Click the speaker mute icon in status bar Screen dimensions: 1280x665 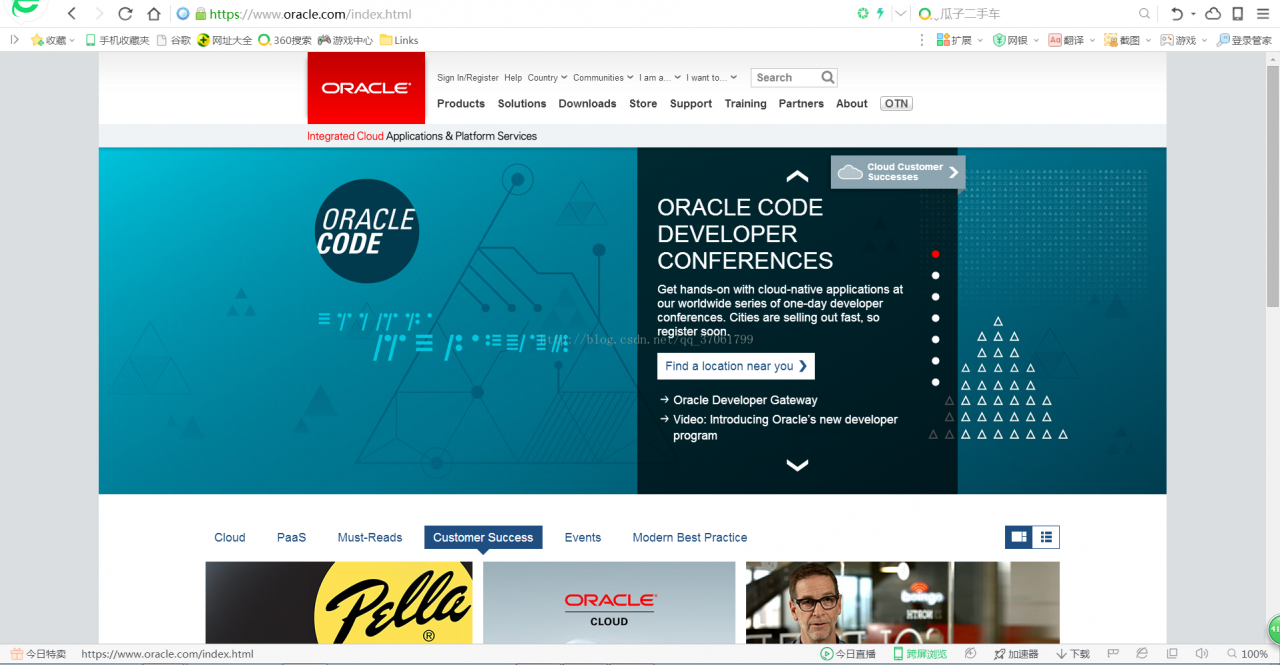[1201, 654]
